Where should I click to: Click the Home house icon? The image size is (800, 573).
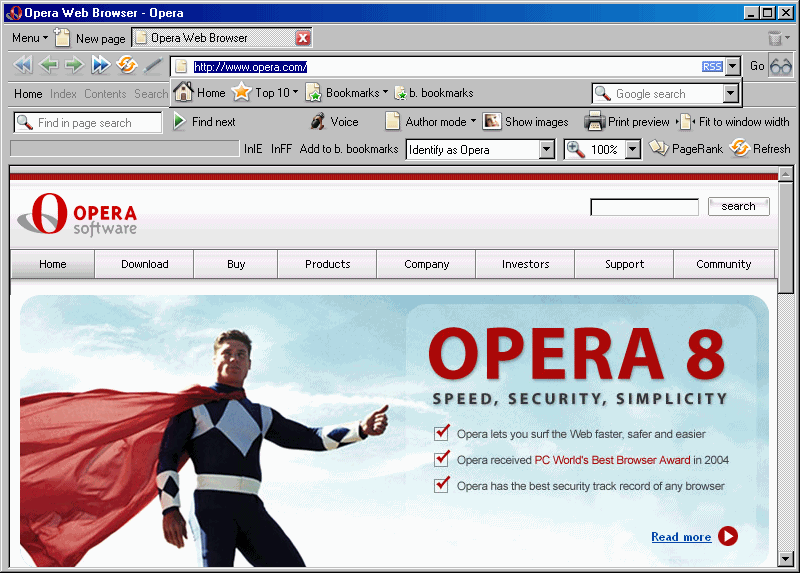(183, 92)
